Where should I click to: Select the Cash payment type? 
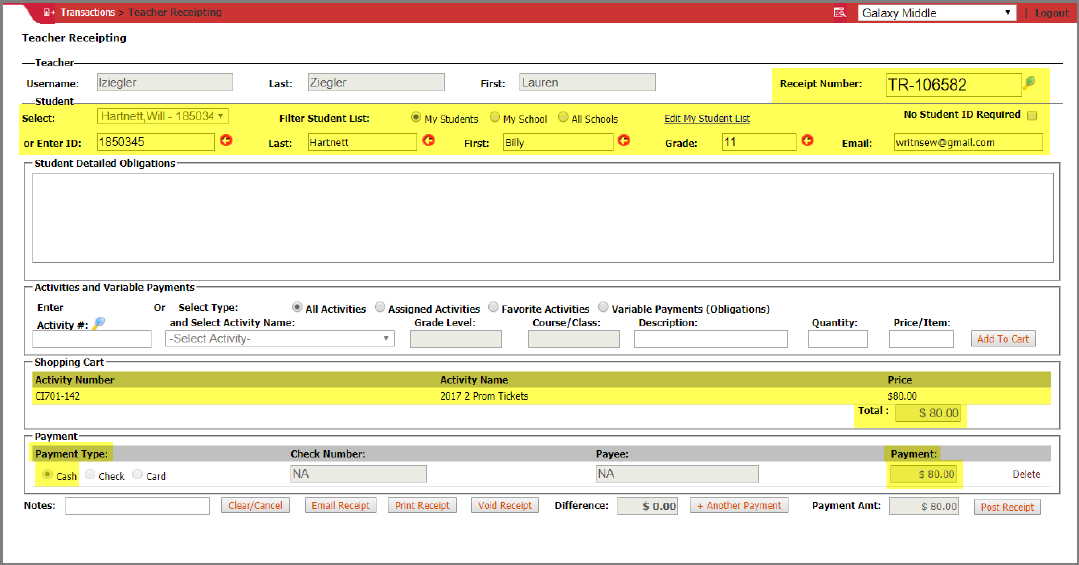pos(47,474)
